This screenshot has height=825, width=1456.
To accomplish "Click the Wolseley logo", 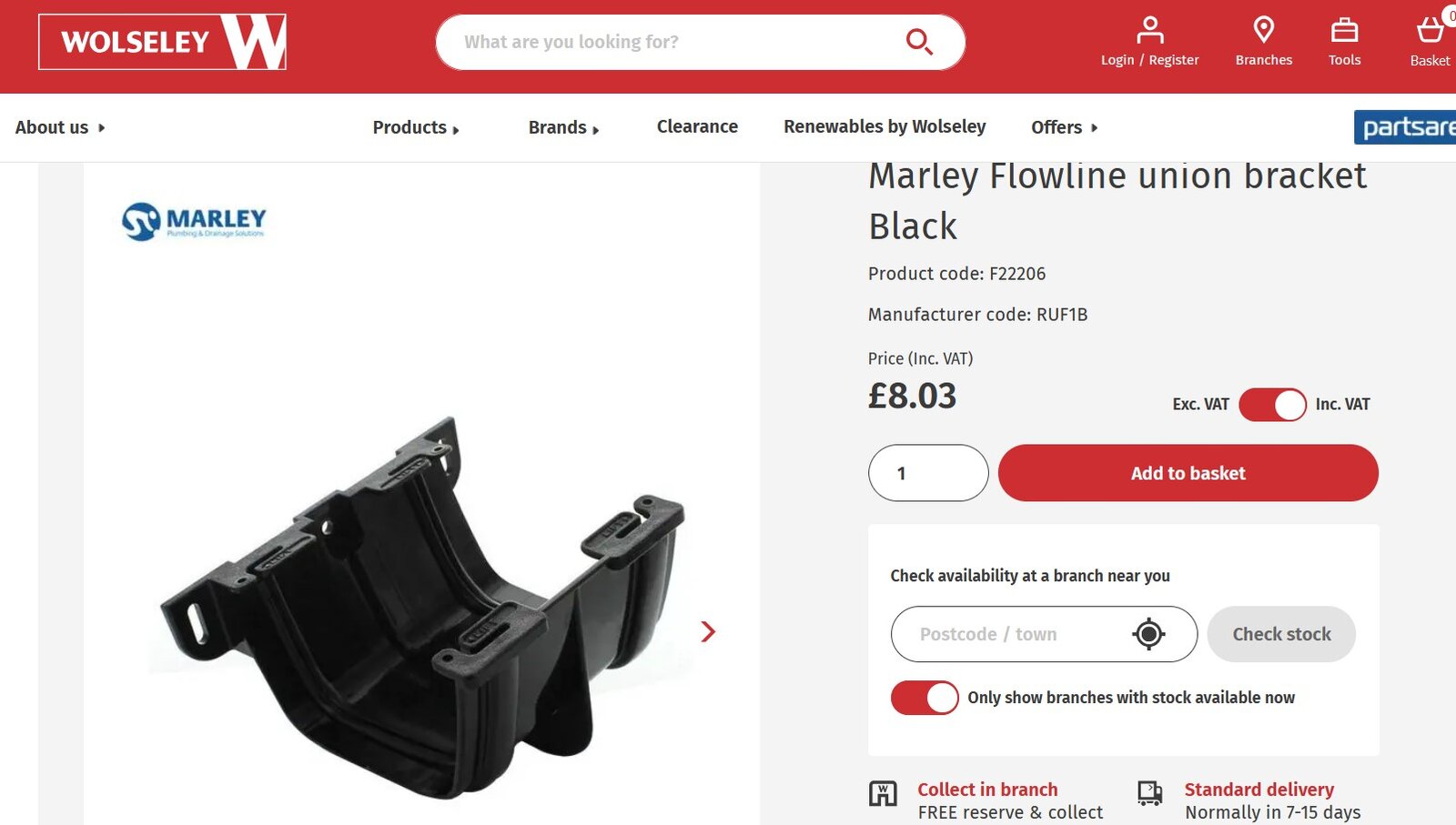I will click(162, 42).
